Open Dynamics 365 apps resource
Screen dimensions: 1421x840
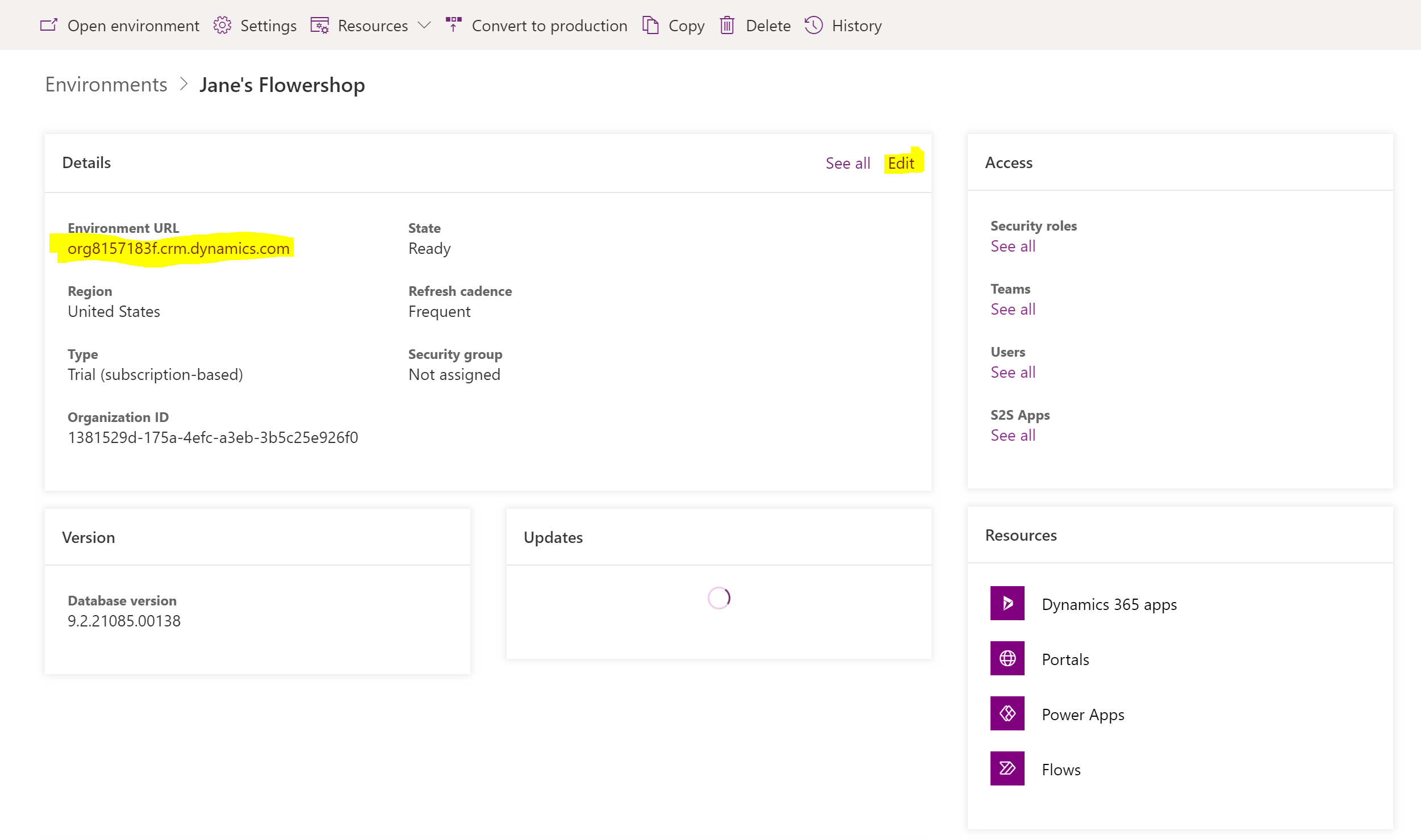1108,603
